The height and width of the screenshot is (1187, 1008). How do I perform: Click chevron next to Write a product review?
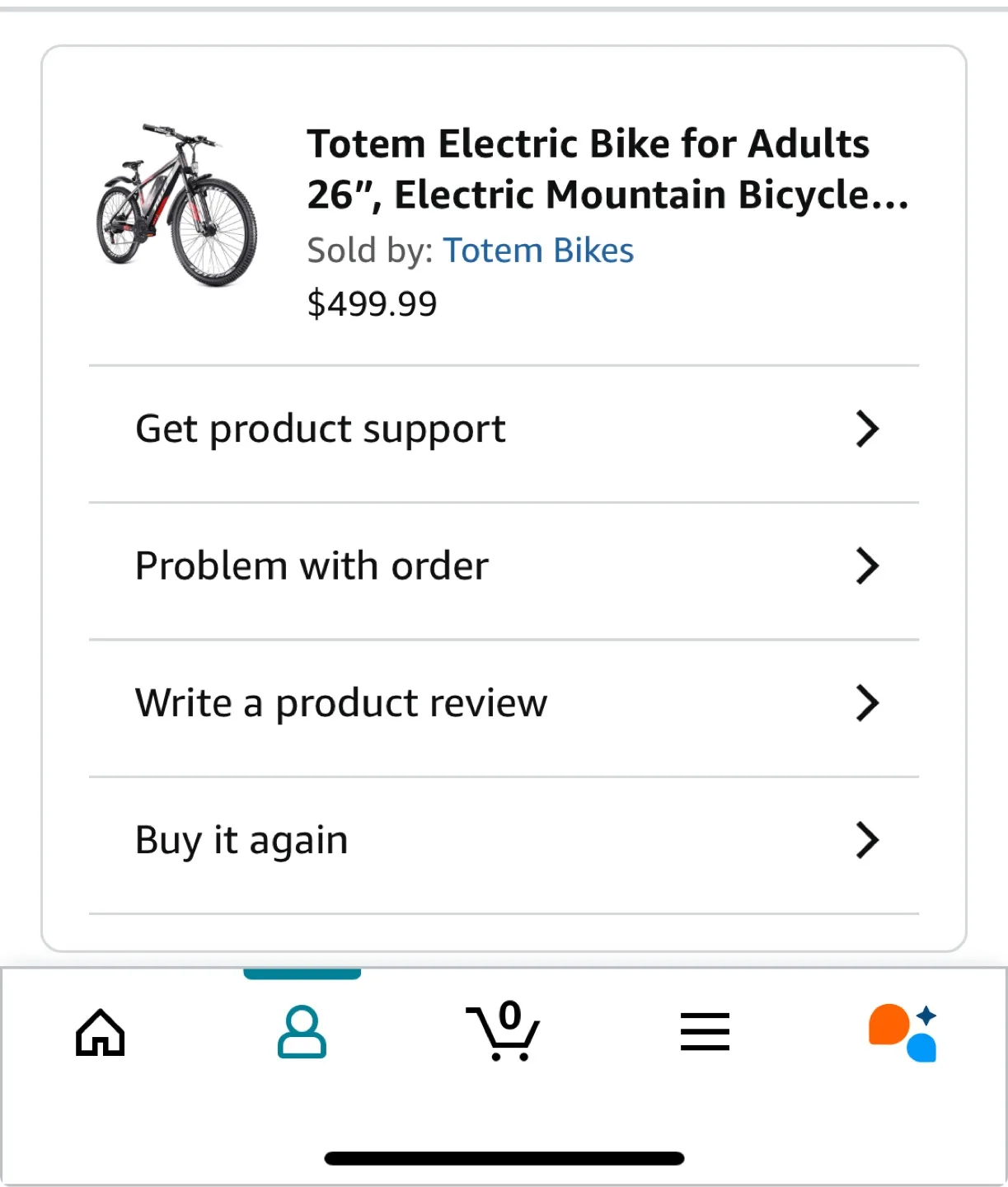coord(867,703)
